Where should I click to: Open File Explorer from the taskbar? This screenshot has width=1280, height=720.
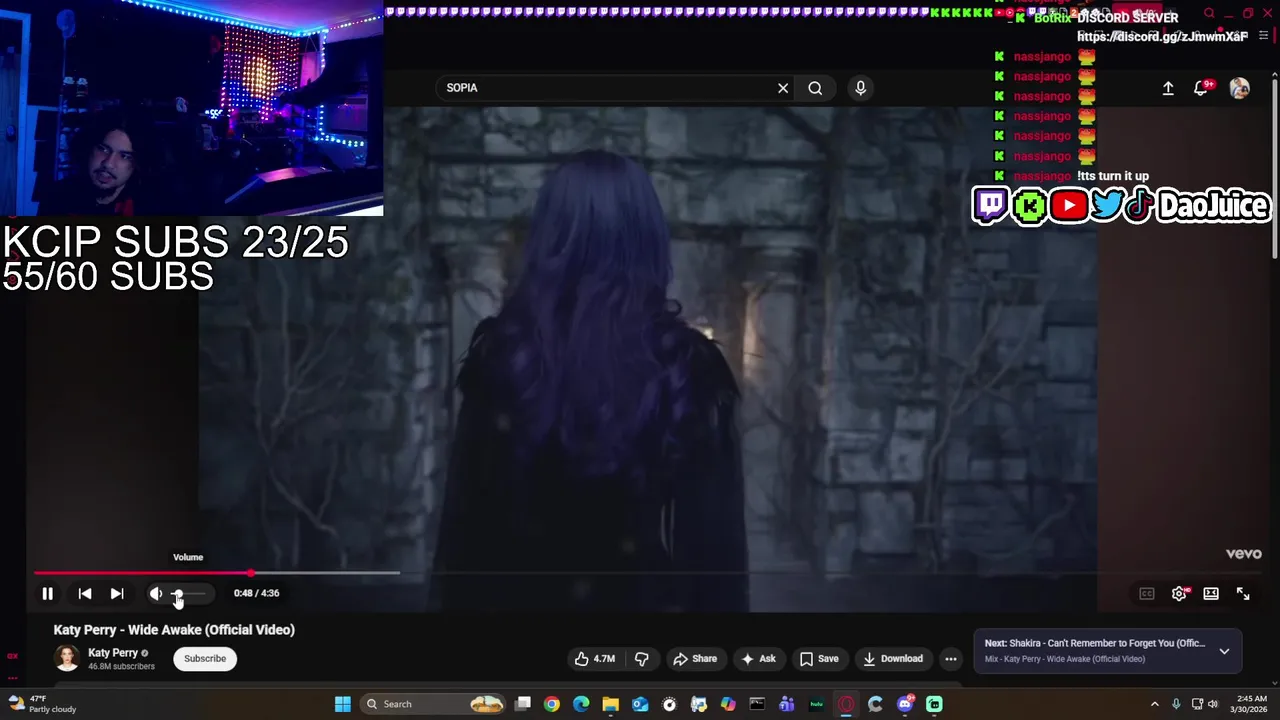610,704
